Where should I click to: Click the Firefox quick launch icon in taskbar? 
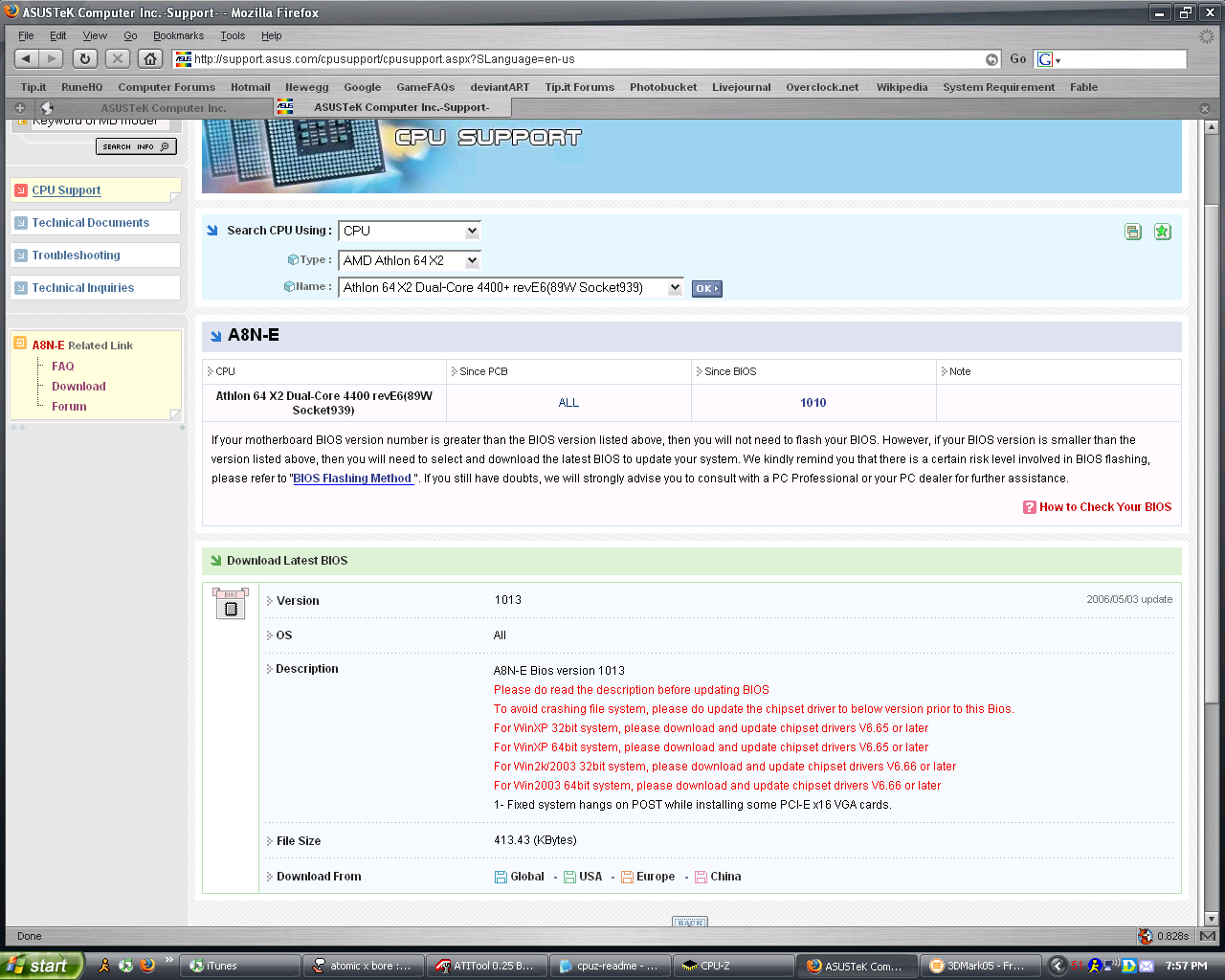147,966
